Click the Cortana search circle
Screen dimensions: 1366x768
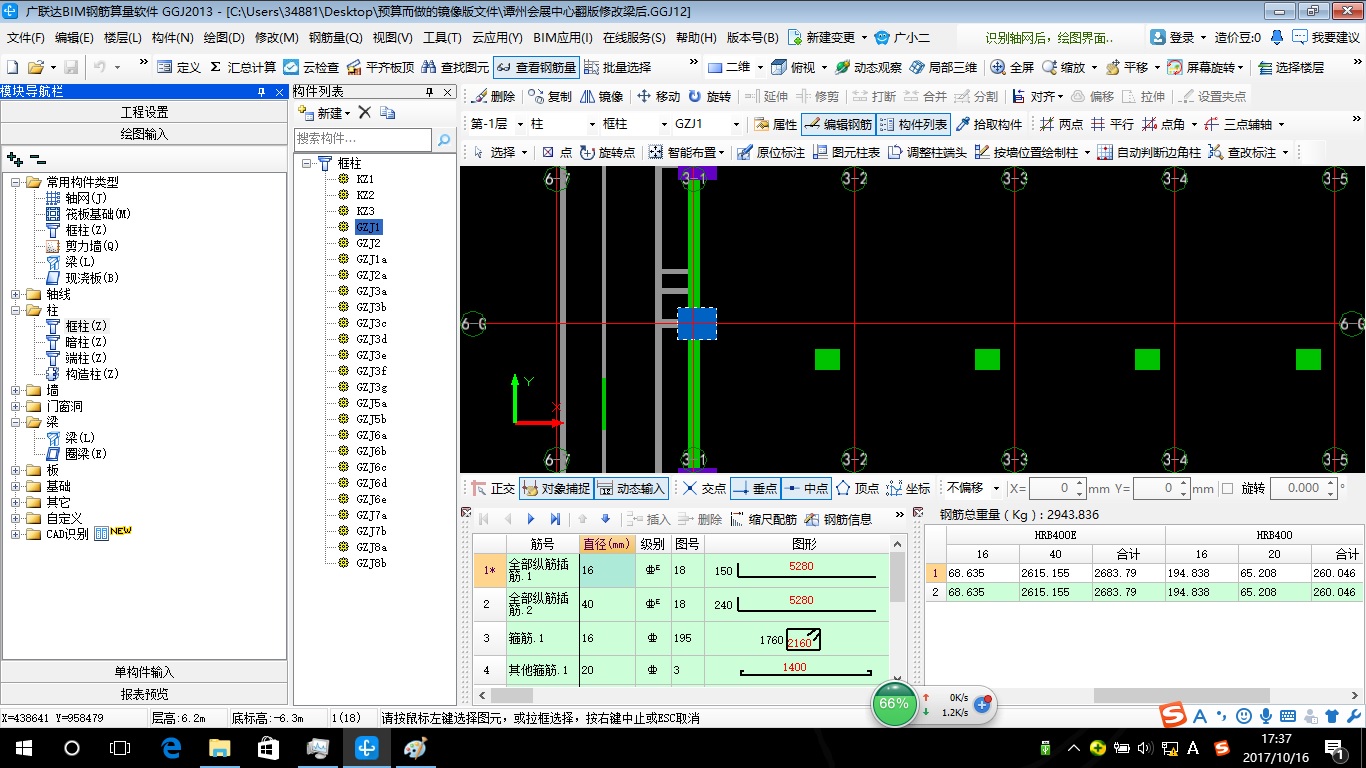(71, 747)
